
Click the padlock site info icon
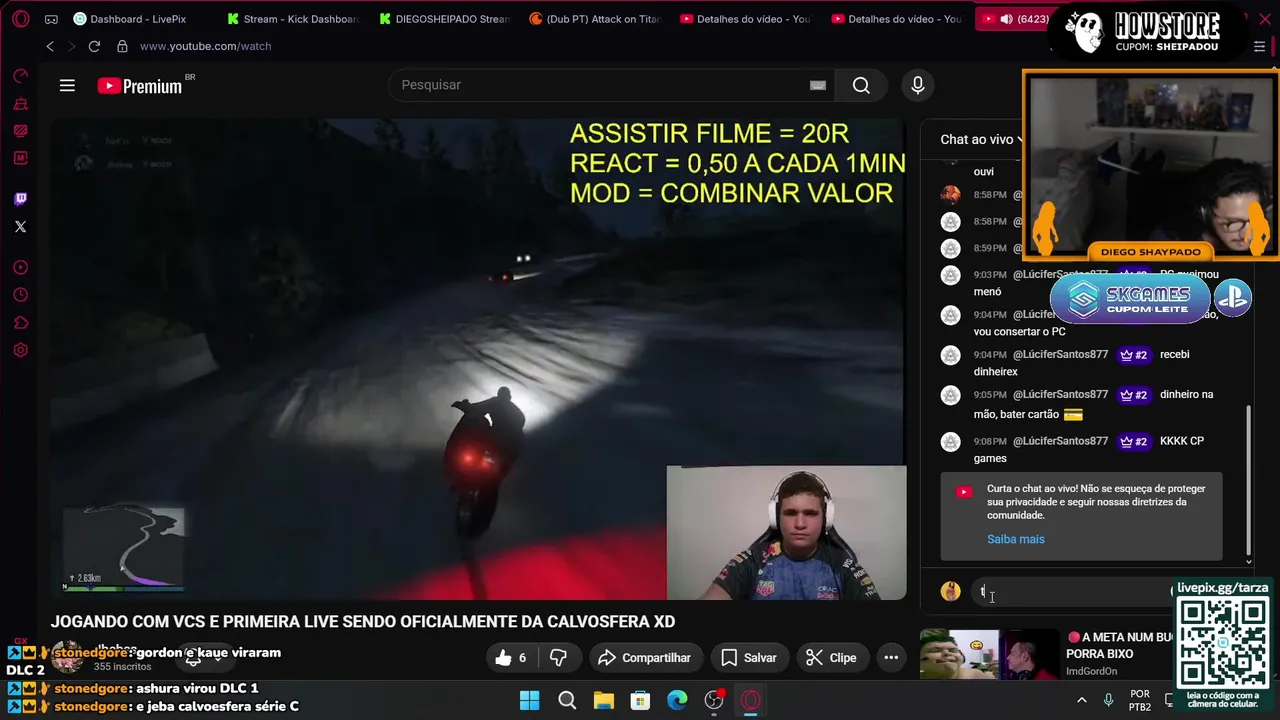pyautogui.click(x=122, y=46)
